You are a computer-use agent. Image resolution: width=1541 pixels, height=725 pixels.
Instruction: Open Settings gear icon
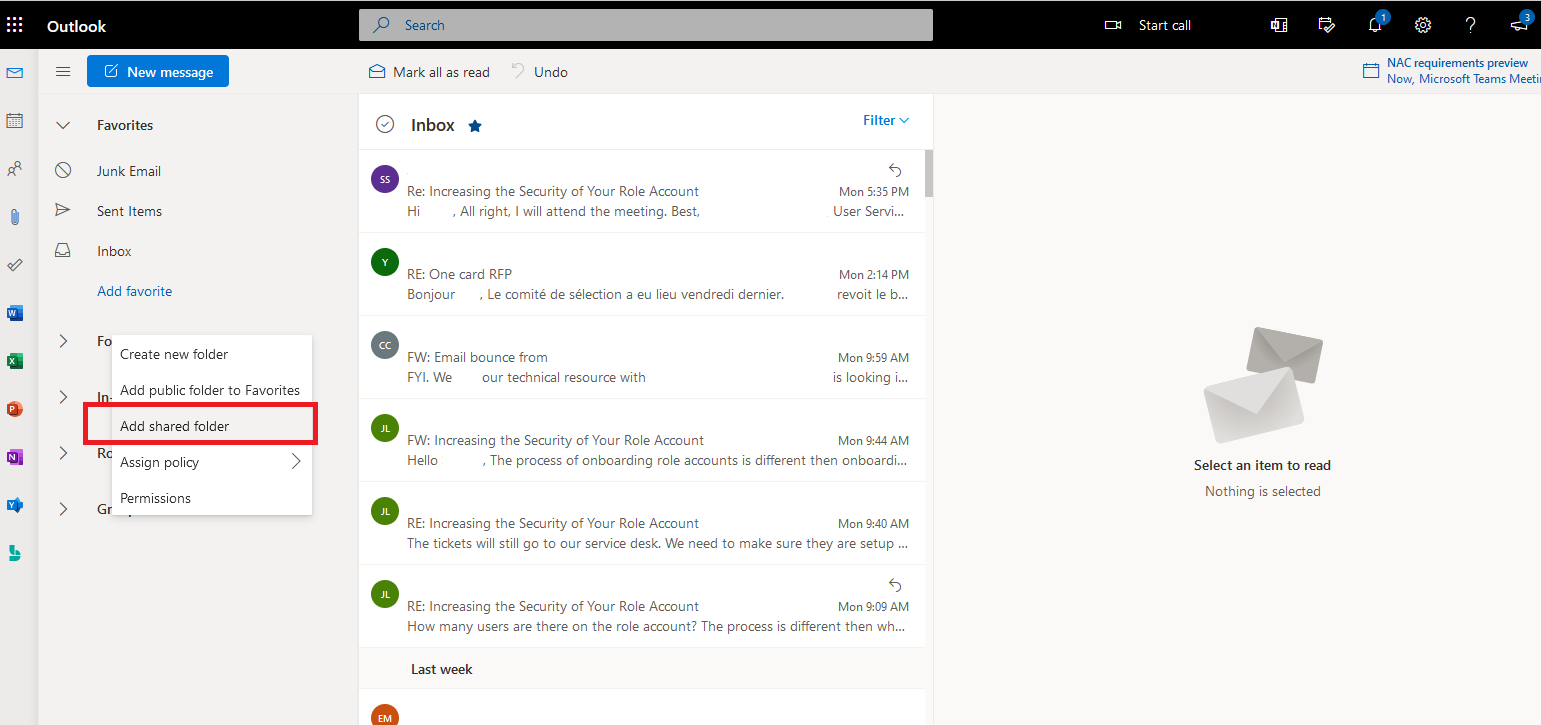point(1423,25)
